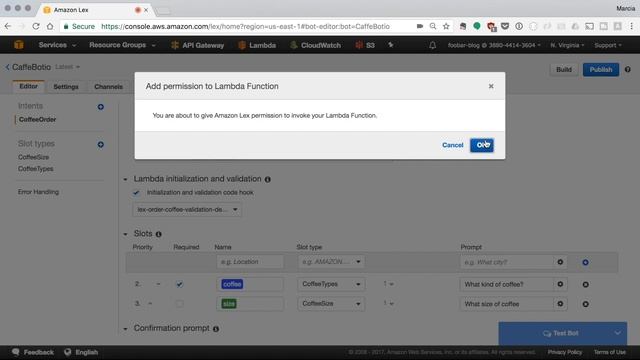Viewport: 640px width, 360px height.
Task: Open API Gateway shortcut
Action: (x=198, y=45)
